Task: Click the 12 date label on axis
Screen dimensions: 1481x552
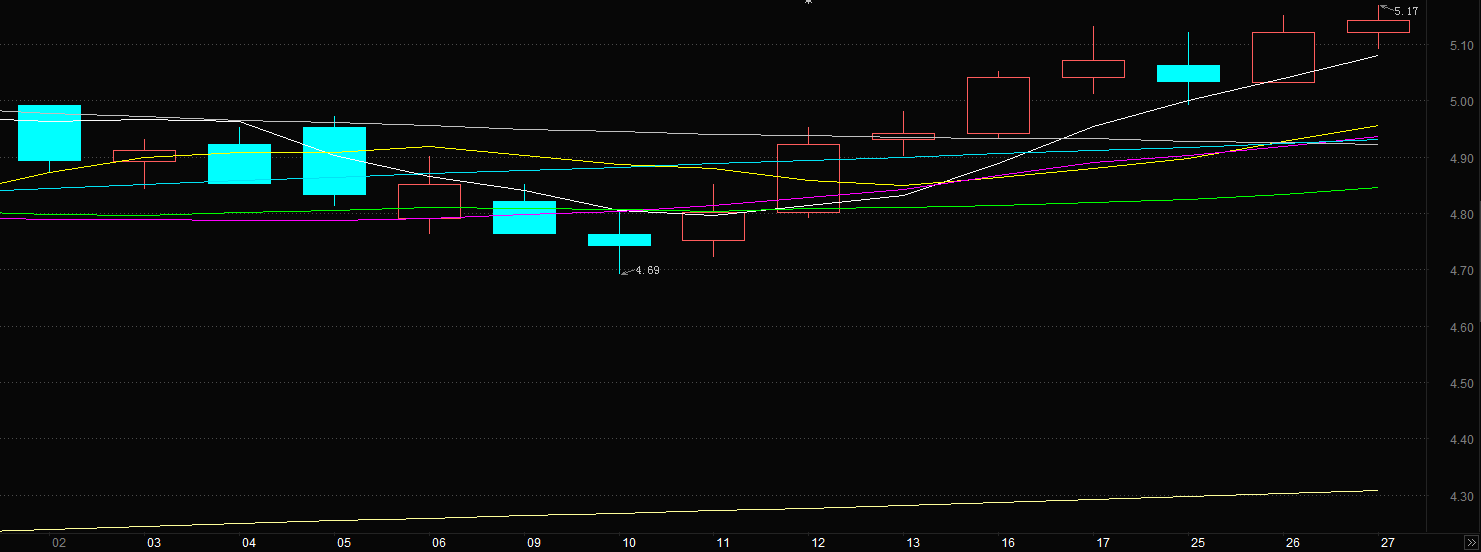Action: pos(819,543)
